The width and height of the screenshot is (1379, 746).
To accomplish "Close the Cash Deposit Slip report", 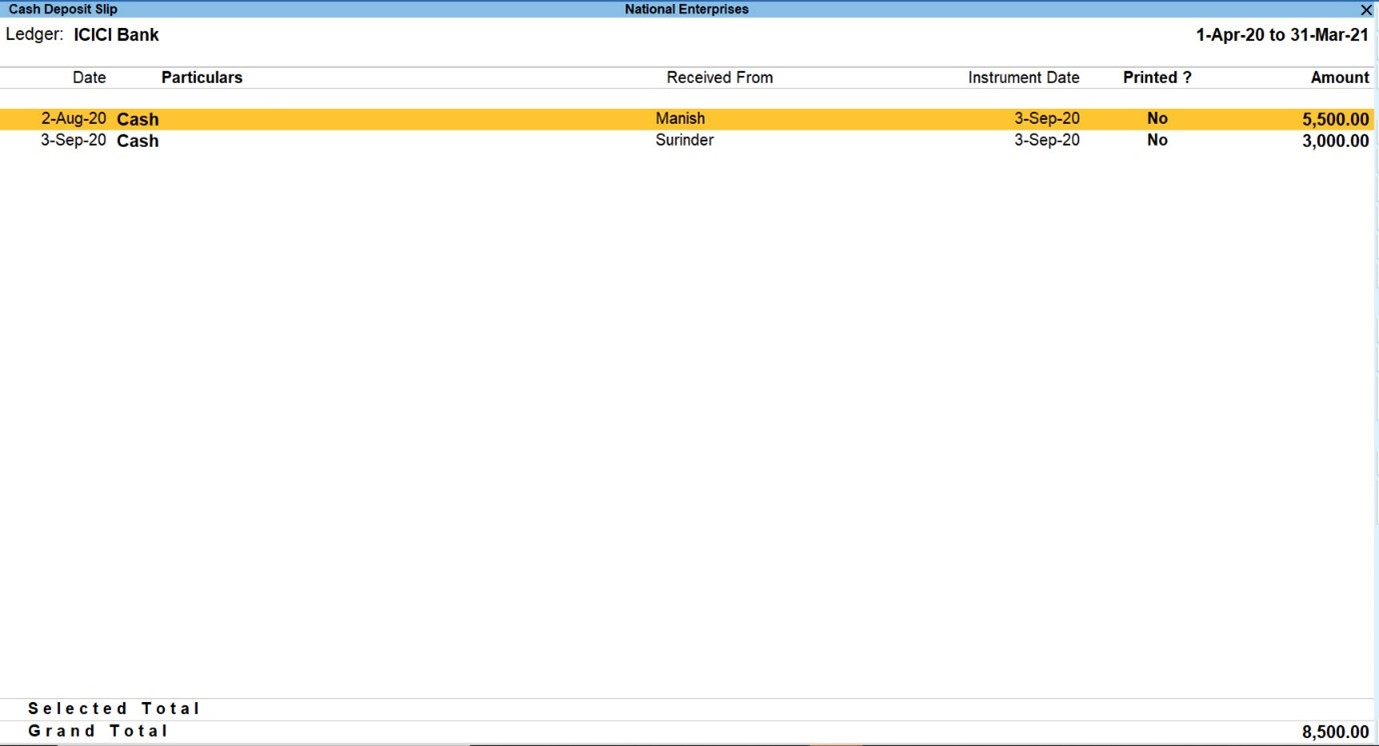I will pos(1366,9).
